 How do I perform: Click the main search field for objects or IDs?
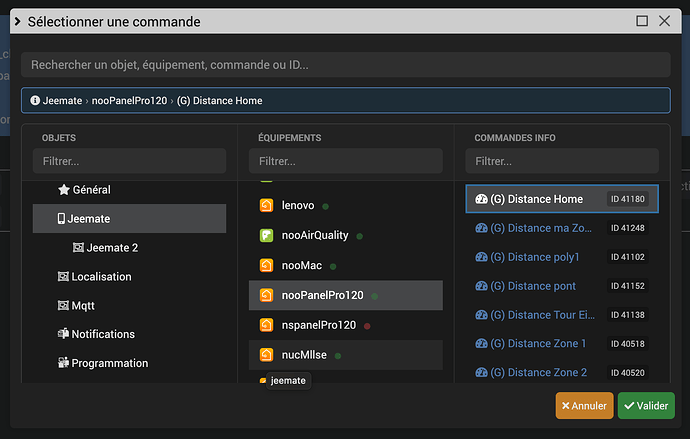click(x=345, y=65)
